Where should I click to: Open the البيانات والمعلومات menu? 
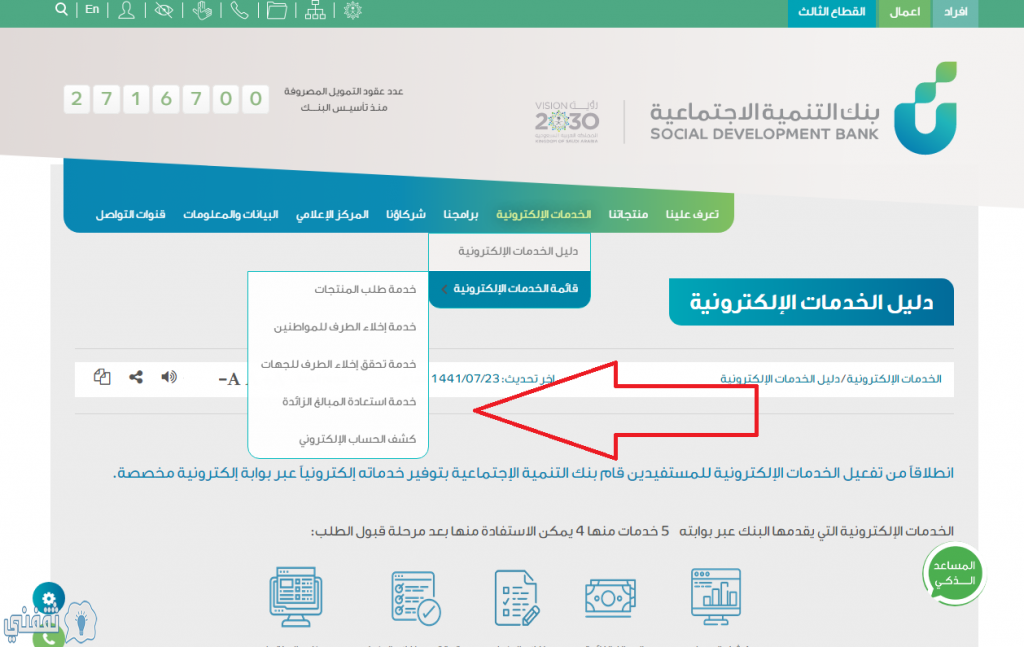pos(231,214)
